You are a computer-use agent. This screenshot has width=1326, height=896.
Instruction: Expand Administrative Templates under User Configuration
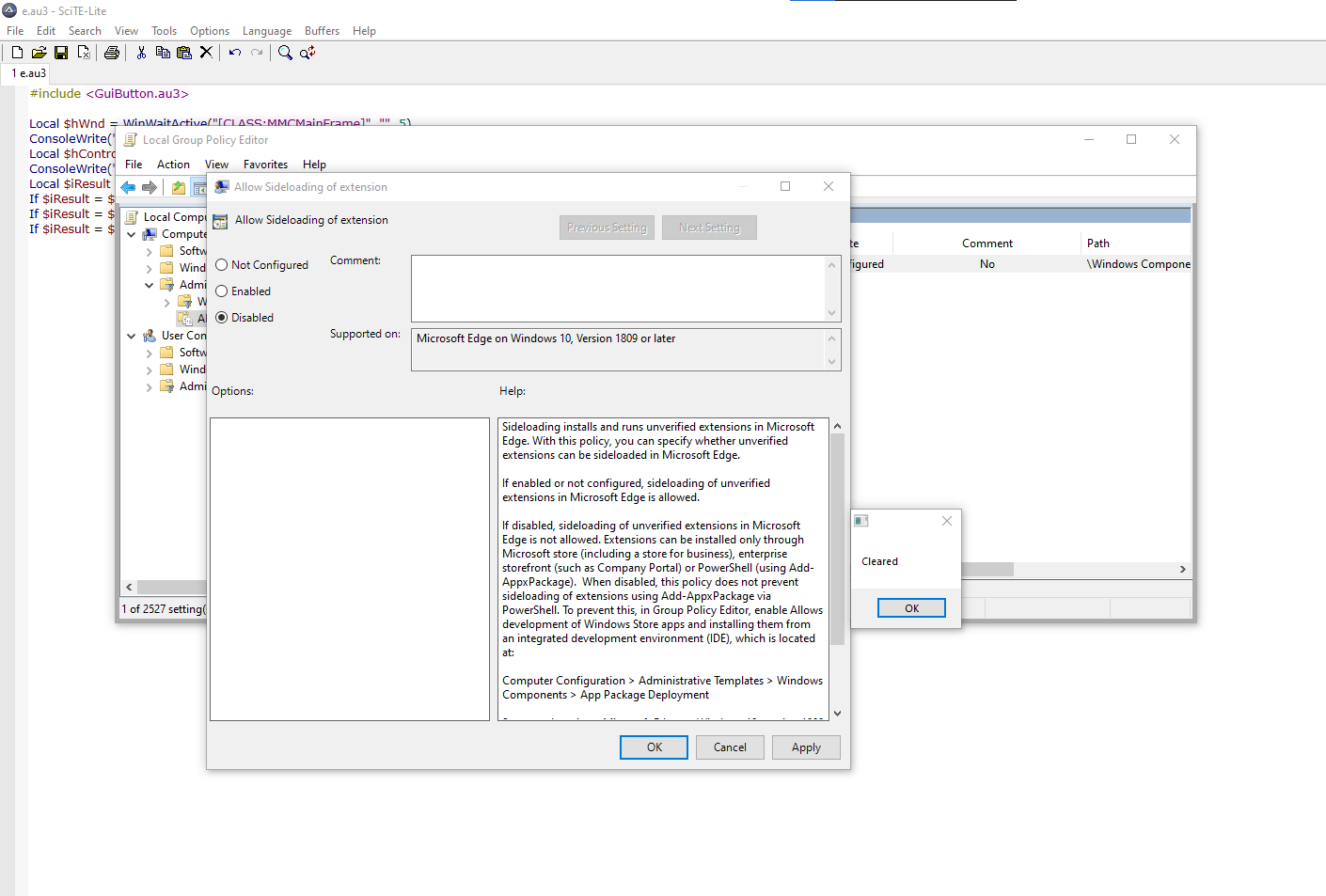coord(150,386)
